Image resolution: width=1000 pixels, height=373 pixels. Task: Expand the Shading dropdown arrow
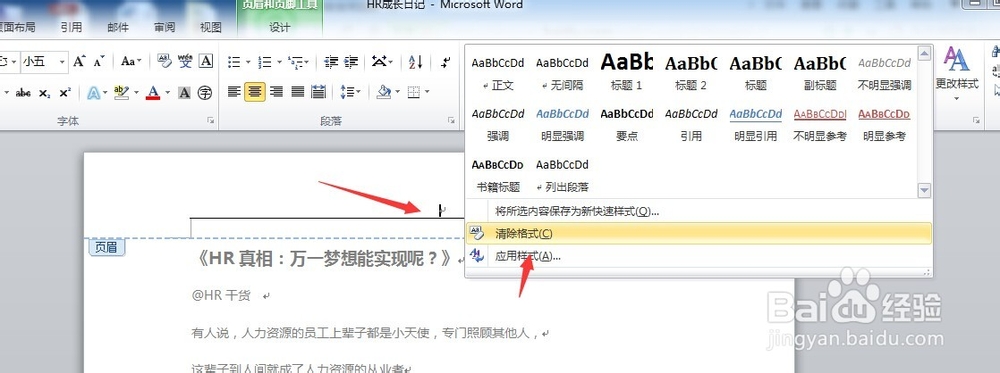(397, 93)
